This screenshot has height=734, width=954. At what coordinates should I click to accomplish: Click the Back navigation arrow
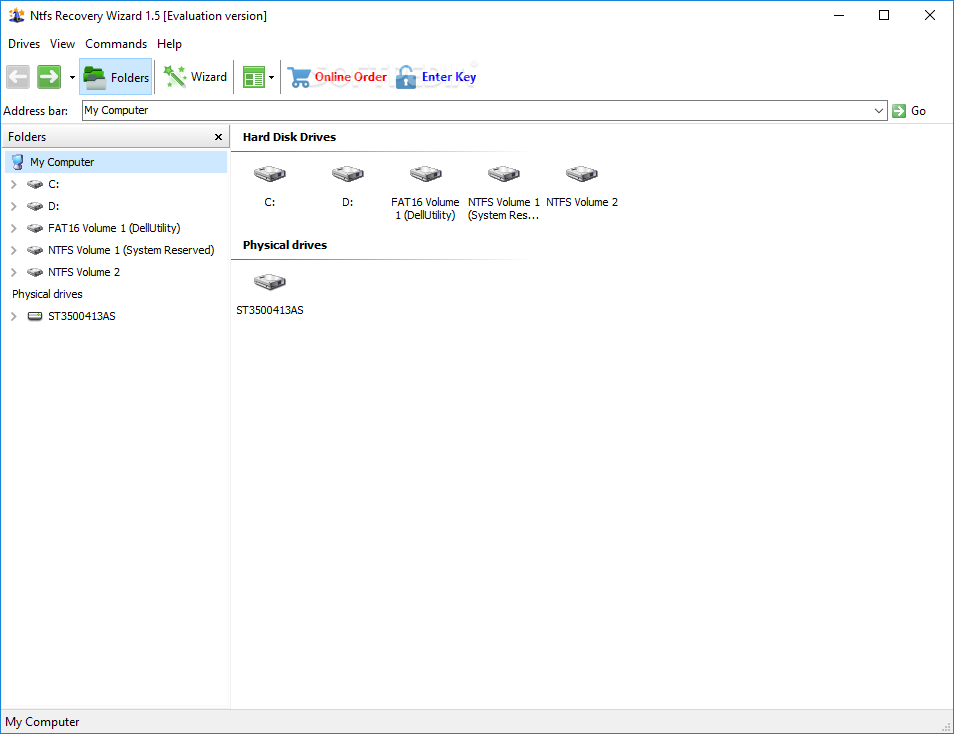point(18,77)
